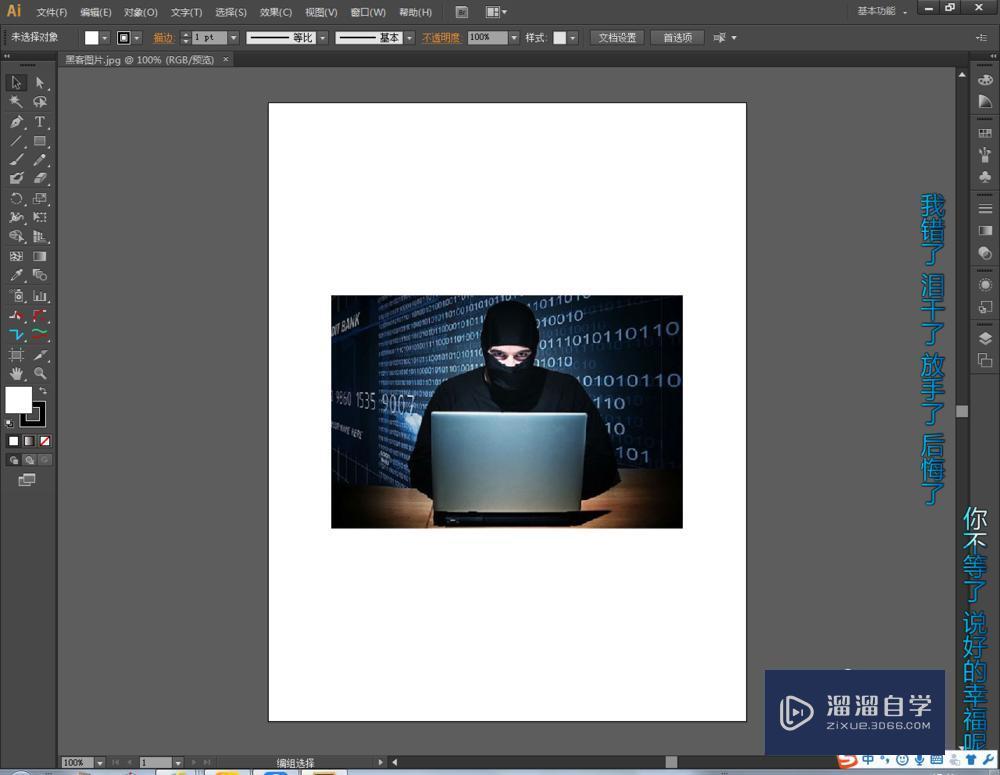Click the 首选项 button

(x=677, y=38)
